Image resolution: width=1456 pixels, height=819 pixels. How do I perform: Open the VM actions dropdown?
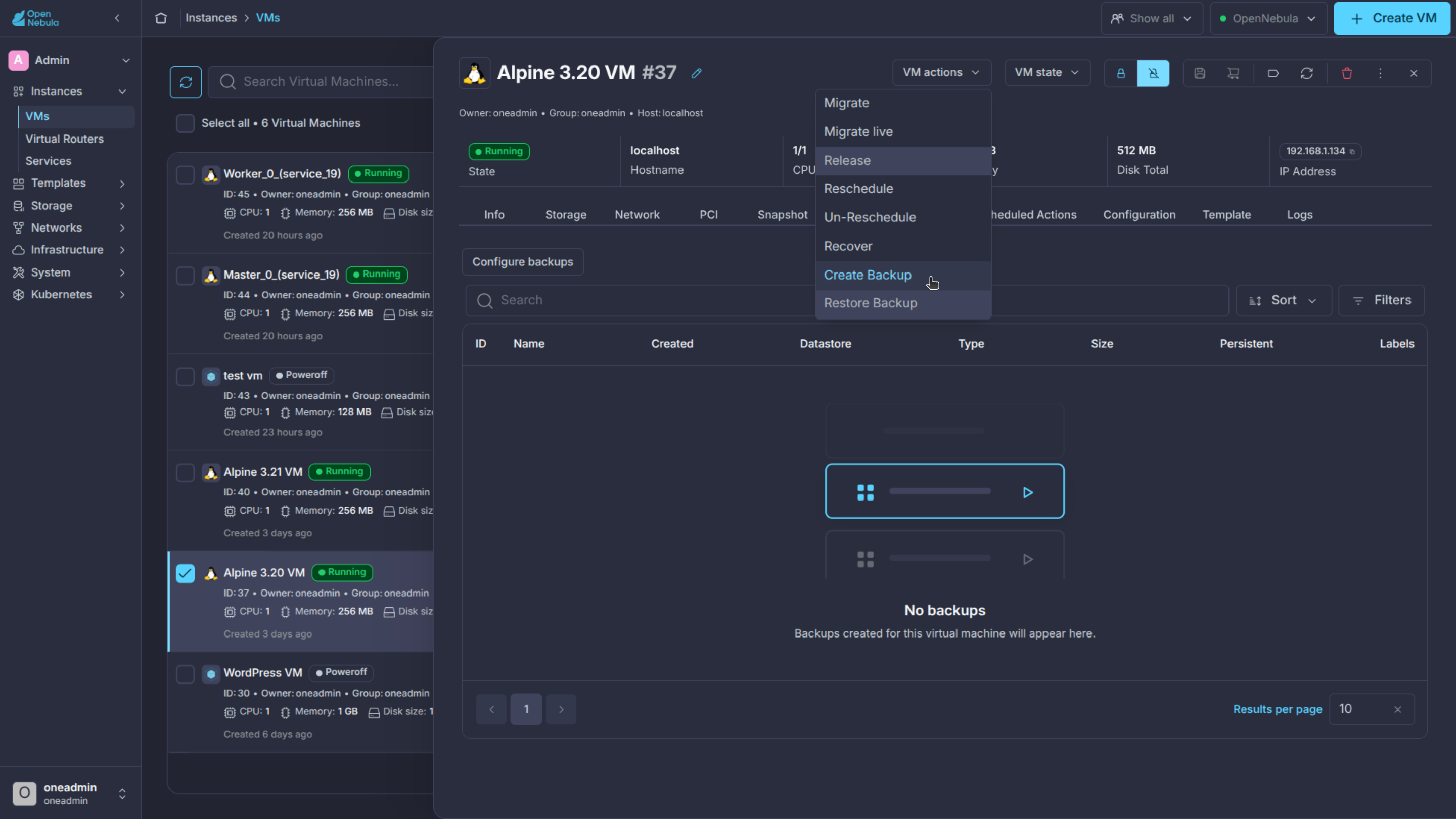pos(942,73)
